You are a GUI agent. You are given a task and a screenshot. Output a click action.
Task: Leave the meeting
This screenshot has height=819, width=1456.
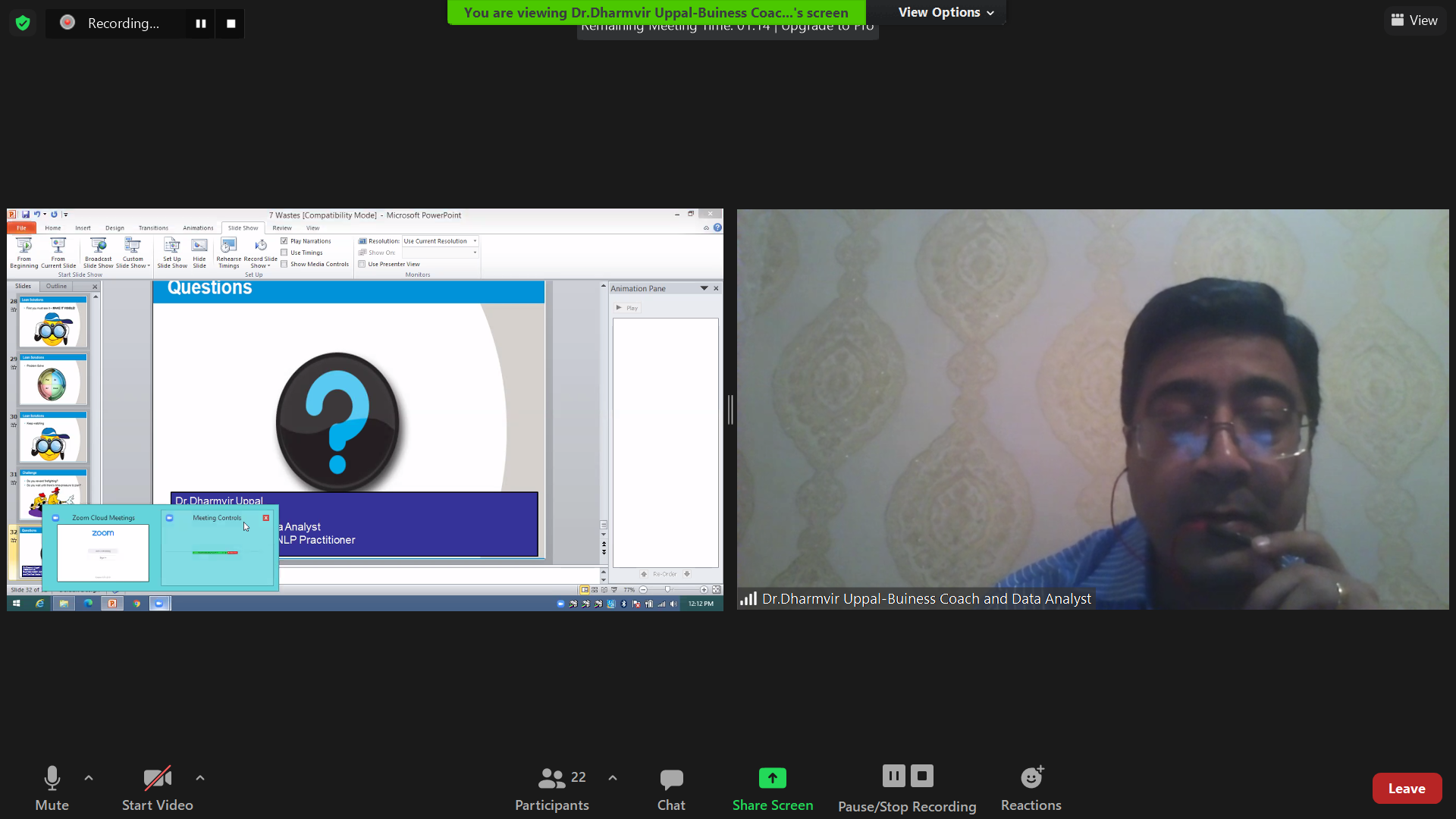(1407, 789)
